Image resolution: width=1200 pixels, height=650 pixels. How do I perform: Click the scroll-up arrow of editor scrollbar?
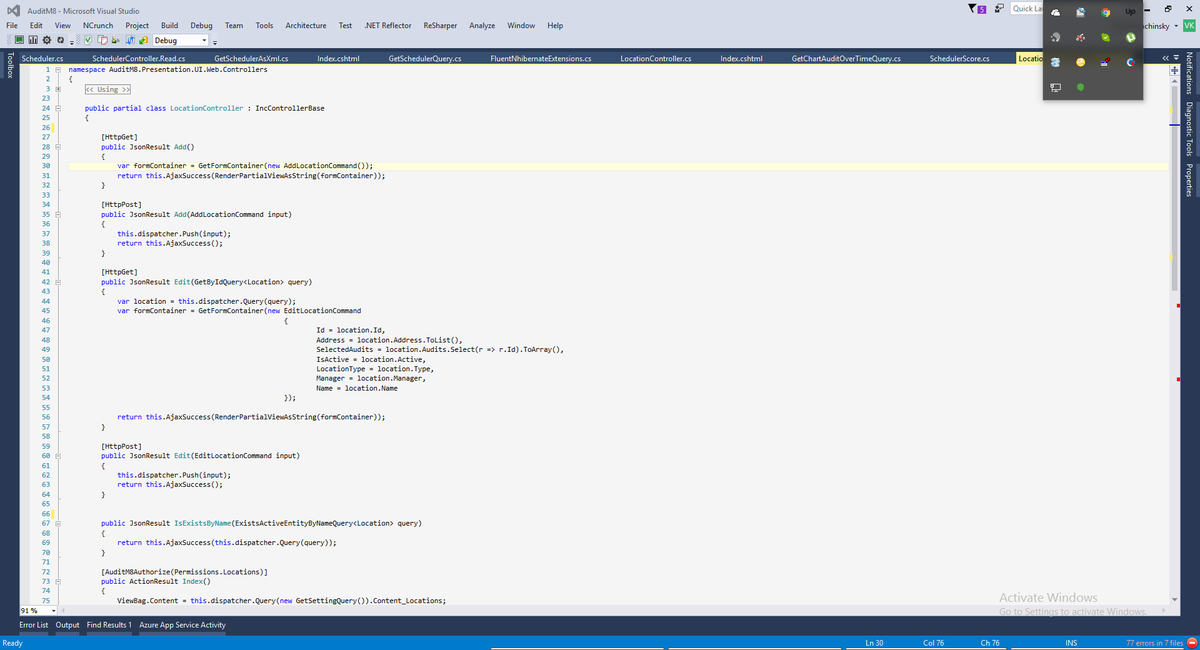pyautogui.click(x=1175, y=81)
